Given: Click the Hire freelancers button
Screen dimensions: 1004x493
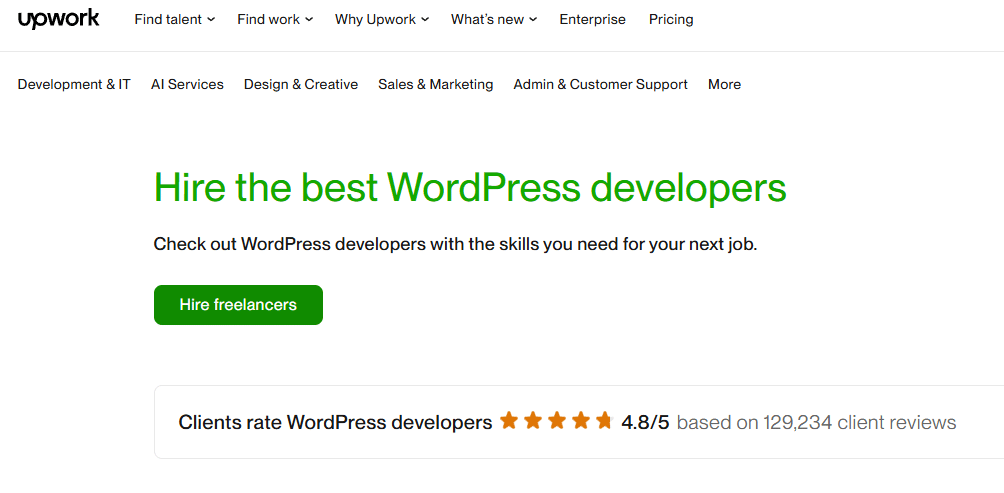Looking at the screenshot, I should [x=238, y=305].
